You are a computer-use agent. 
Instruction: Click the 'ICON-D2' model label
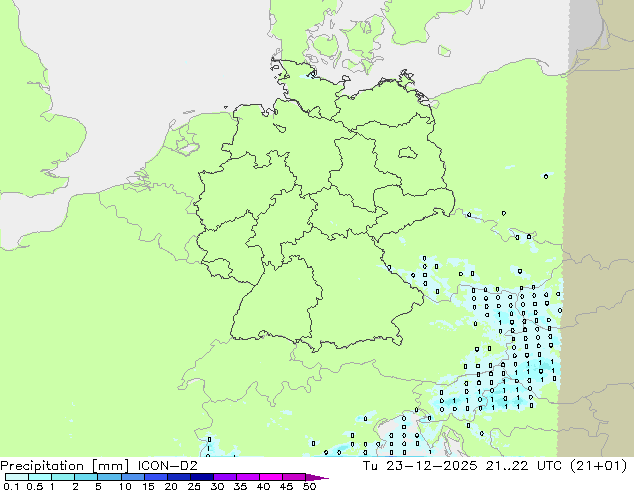[167, 466]
